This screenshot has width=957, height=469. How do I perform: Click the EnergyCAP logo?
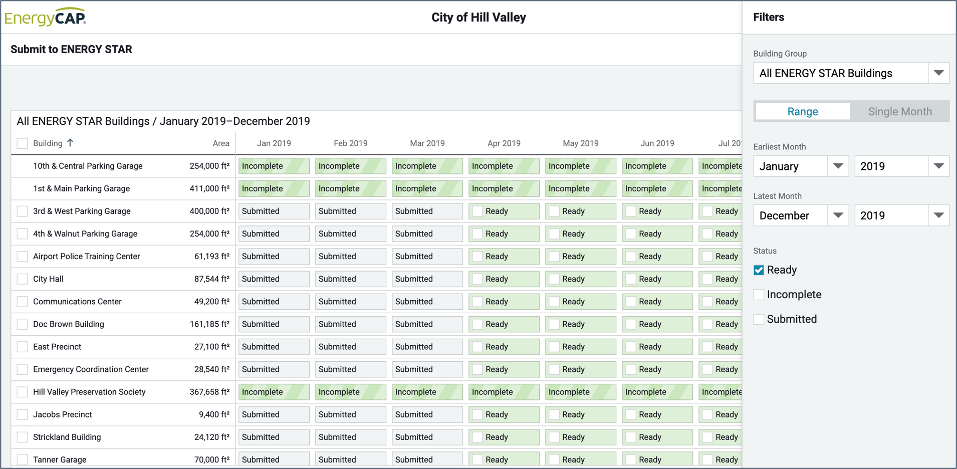pos(46,17)
